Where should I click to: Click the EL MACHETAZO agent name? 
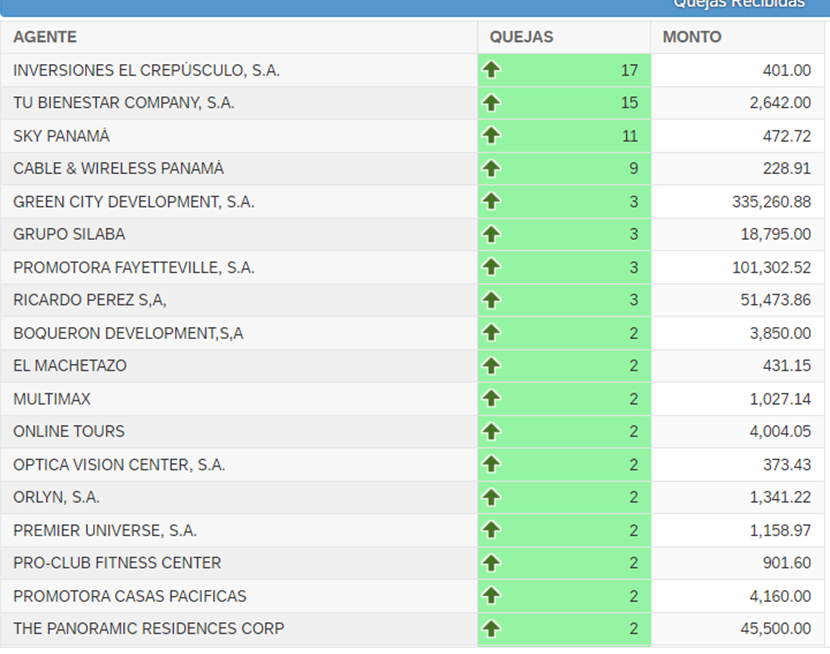tap(70, 366)
